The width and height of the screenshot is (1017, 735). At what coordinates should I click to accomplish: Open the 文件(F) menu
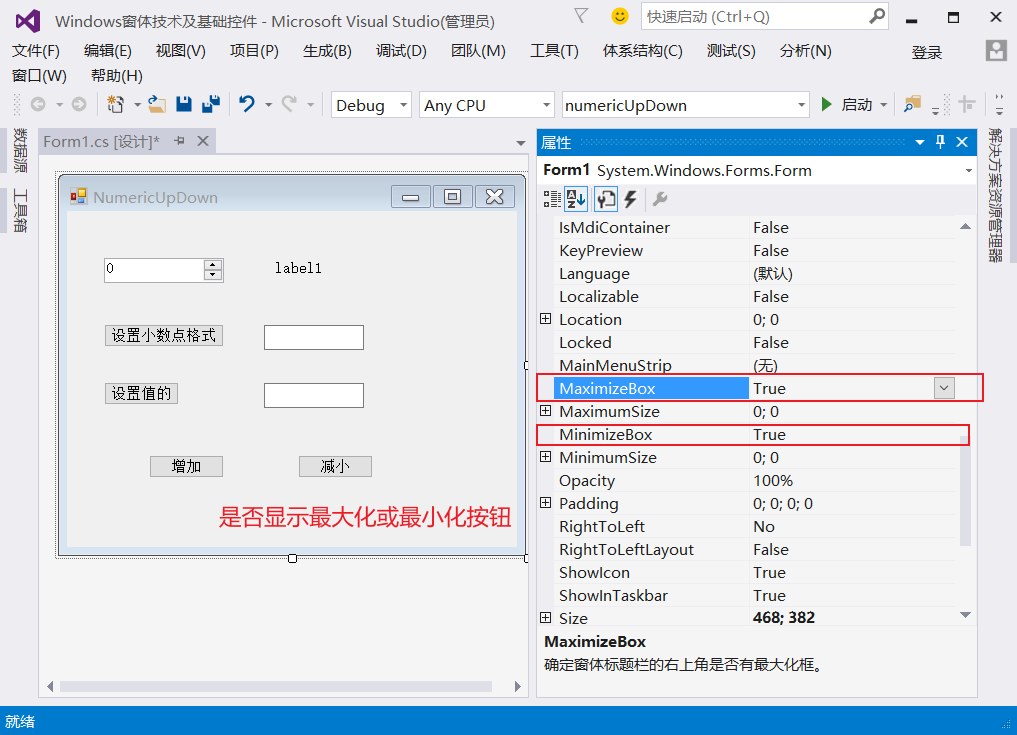pyautogui.click(x=36, y=51)
